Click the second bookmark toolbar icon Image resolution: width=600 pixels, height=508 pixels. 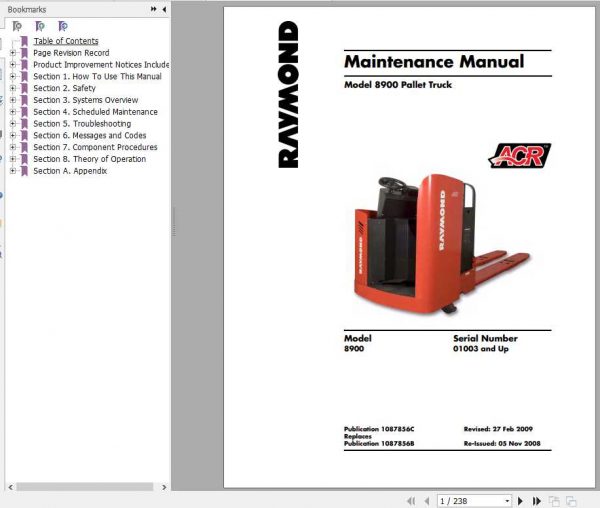[40, 26]
